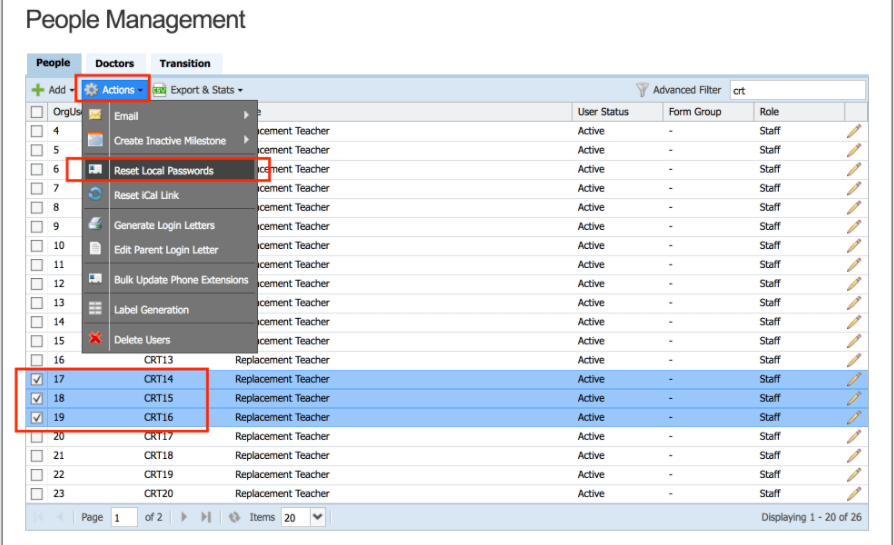Open the Transition tab
The height and width of the screenshot is (545, 894).
[185, 64]
